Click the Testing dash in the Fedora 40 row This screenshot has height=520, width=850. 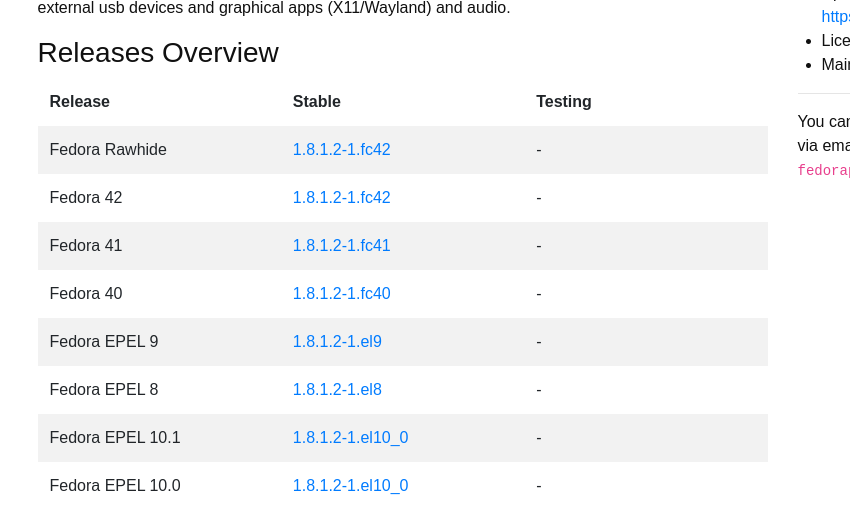539,294
